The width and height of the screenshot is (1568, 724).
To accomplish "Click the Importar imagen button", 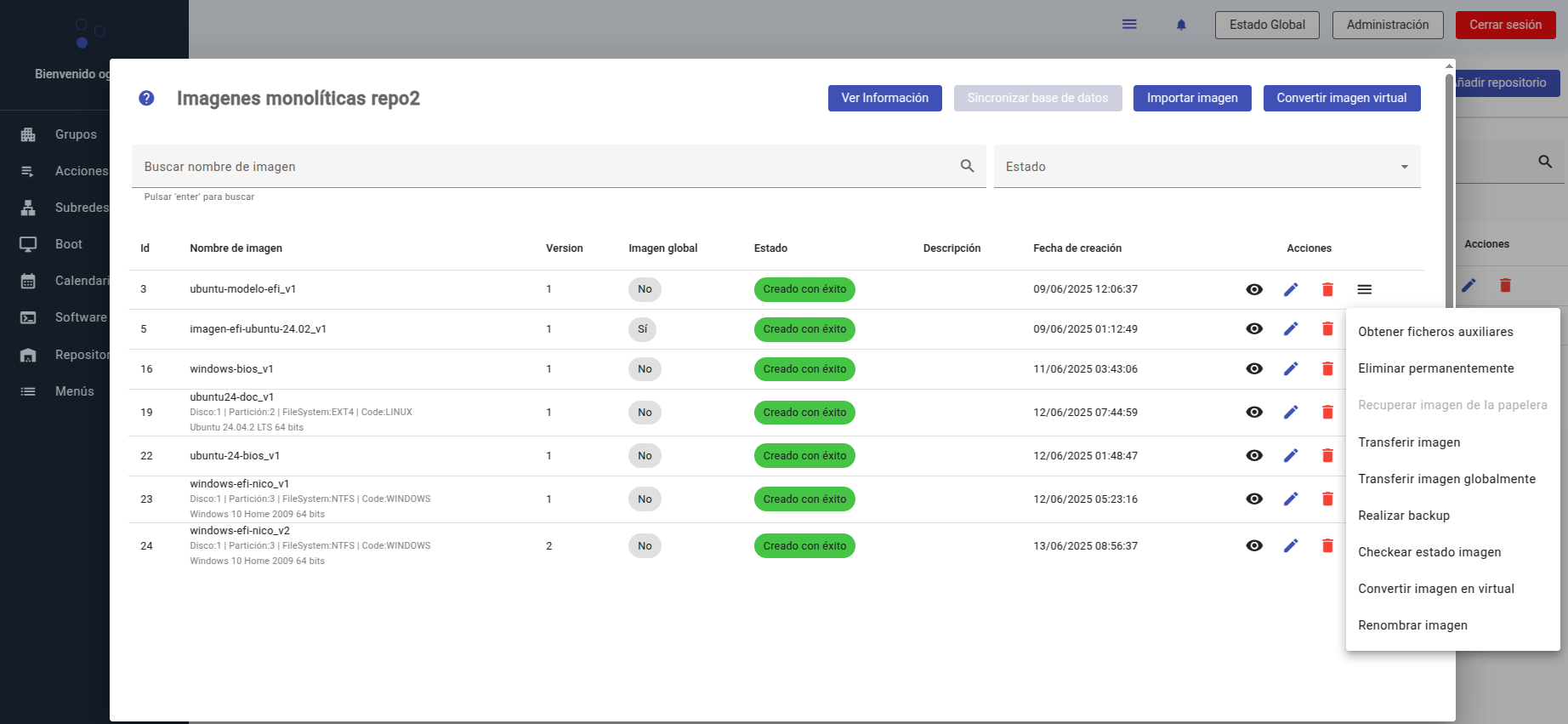I will coord(1192,98).
